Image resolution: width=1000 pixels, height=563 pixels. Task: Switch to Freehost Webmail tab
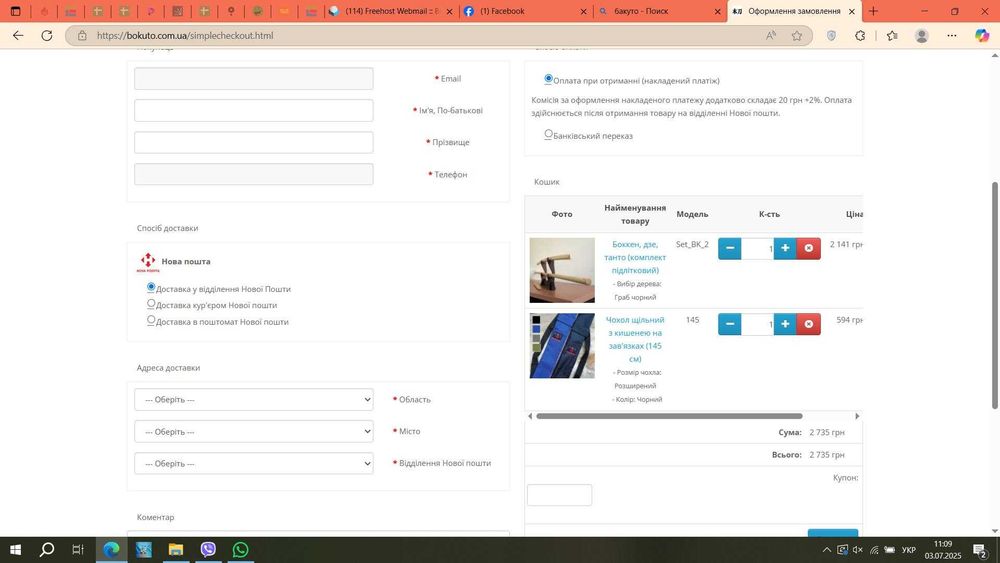point(390,11)
